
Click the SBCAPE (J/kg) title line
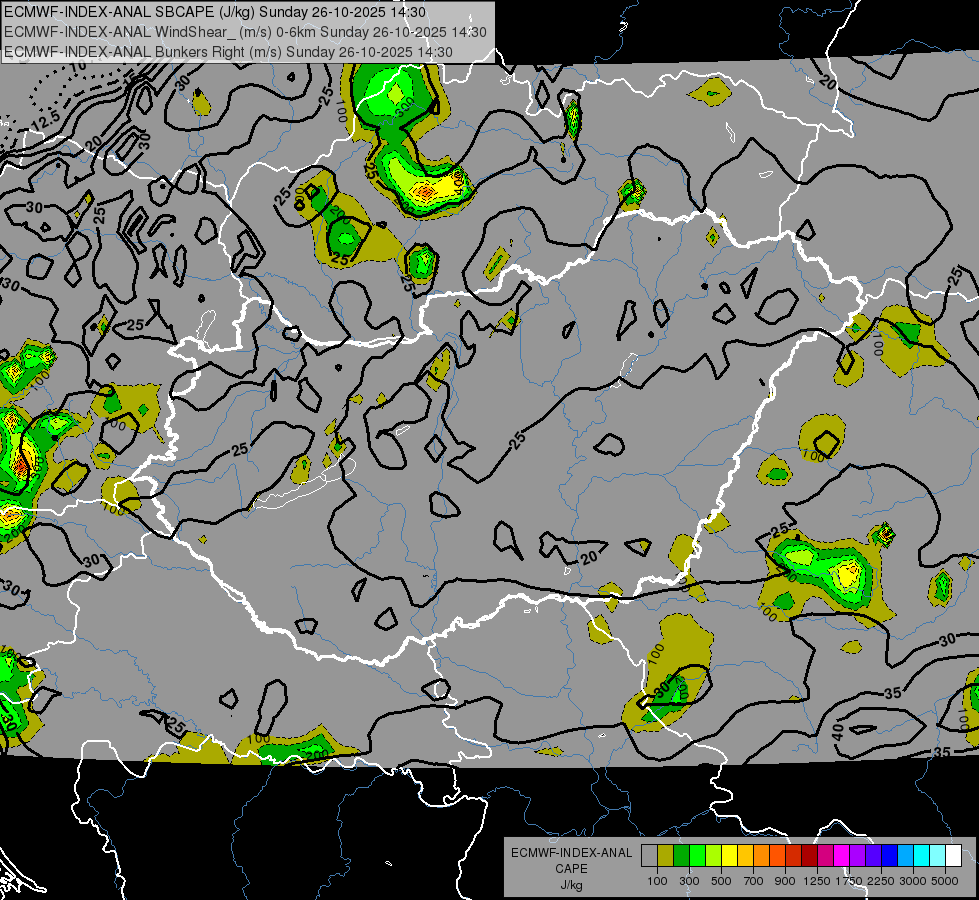click(215, 12)
